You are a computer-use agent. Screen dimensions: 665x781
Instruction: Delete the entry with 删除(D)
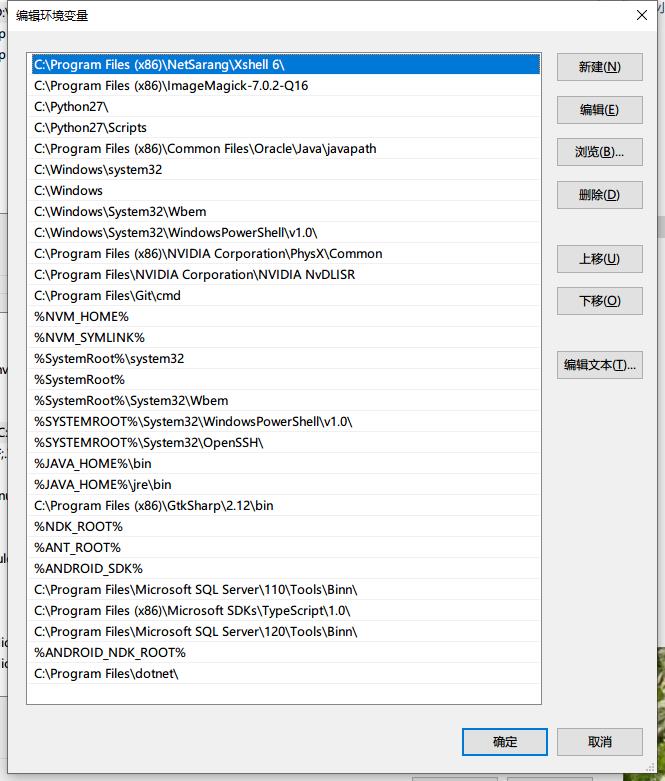click(600, 195)
